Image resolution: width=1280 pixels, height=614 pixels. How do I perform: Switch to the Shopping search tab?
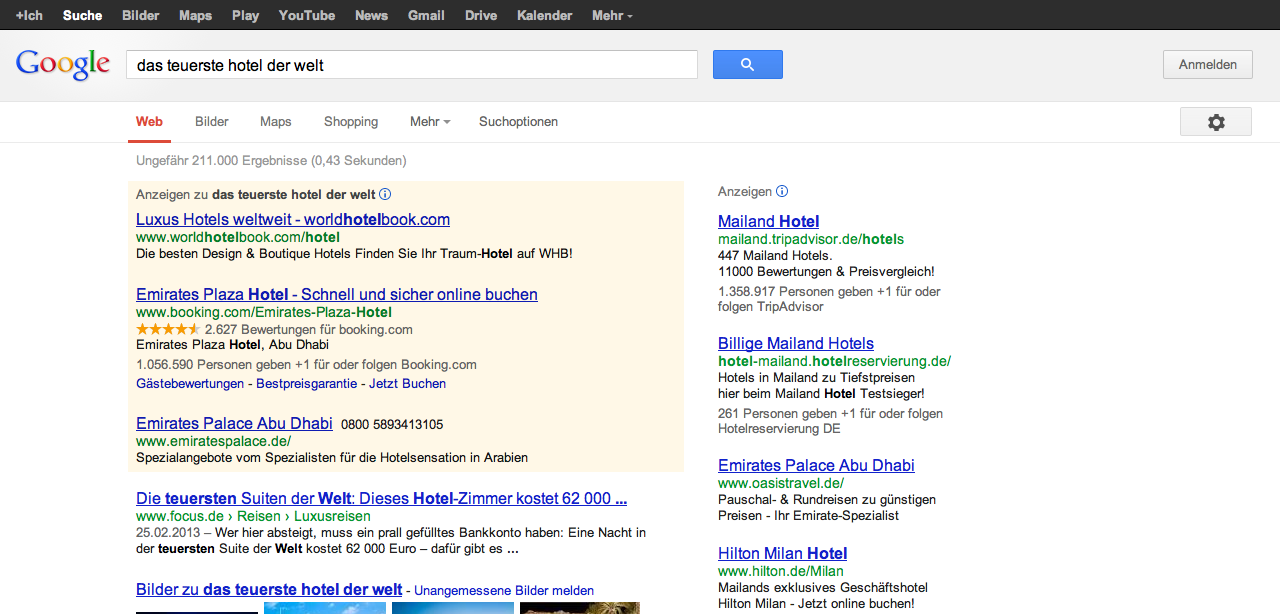pyautogui.click(x=351, y=122)
